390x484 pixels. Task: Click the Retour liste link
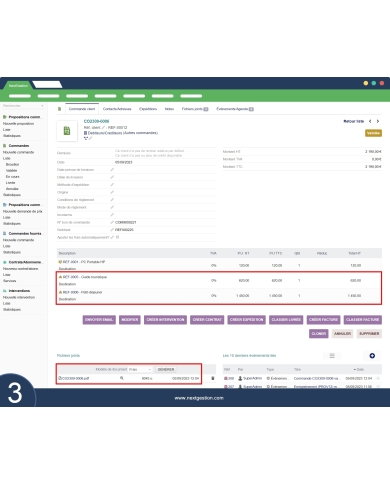coord(354,121)
